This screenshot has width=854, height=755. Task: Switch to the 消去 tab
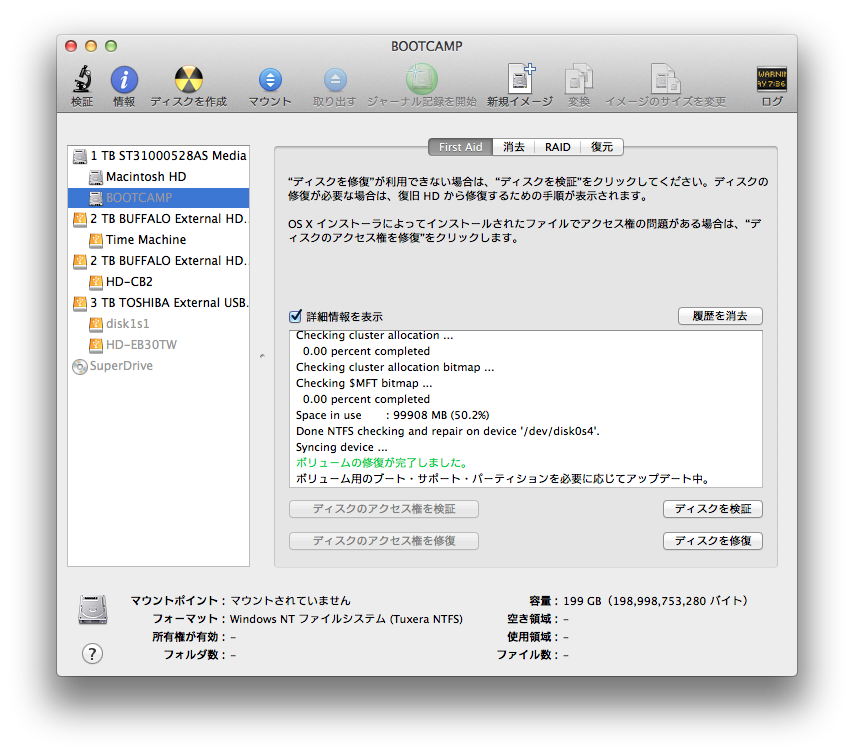pyautogui.click(x=514, y=147)
